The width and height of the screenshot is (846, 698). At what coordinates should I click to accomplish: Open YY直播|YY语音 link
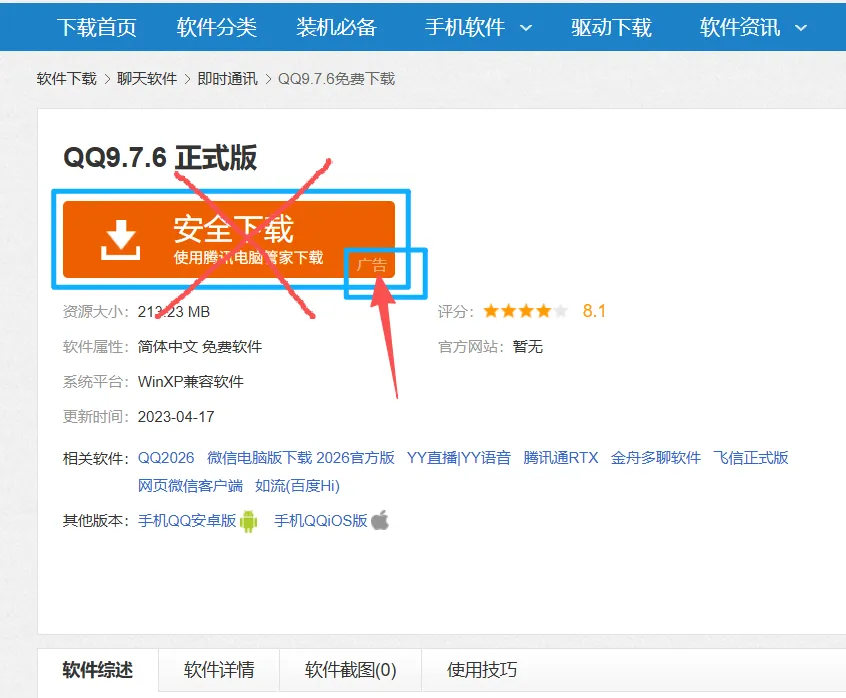pyautogui.click(x=459, y=458)
